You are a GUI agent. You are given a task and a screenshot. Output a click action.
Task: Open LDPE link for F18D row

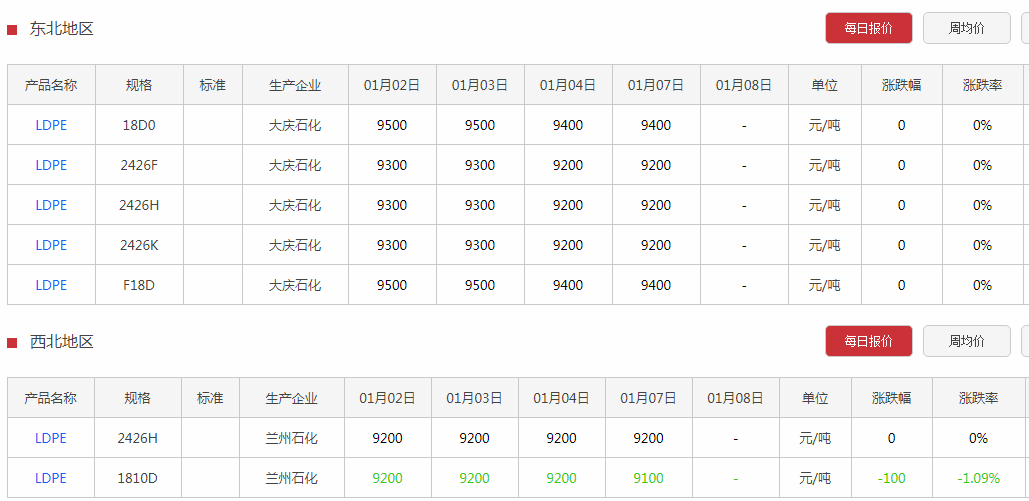51,285
